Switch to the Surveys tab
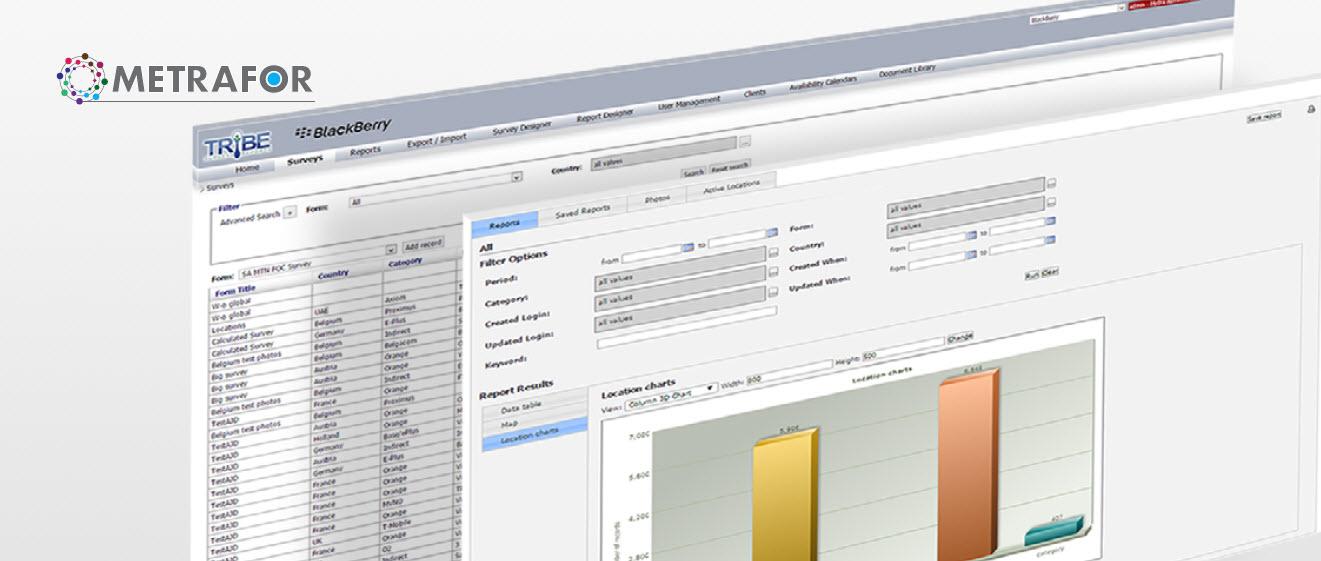Screen dimensions: 1321x561 [305, 161]
